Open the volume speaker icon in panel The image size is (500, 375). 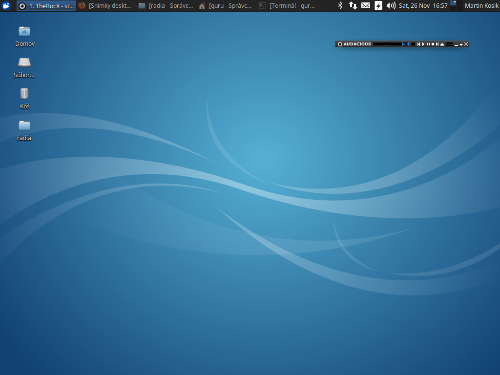(x=391, y=5)
